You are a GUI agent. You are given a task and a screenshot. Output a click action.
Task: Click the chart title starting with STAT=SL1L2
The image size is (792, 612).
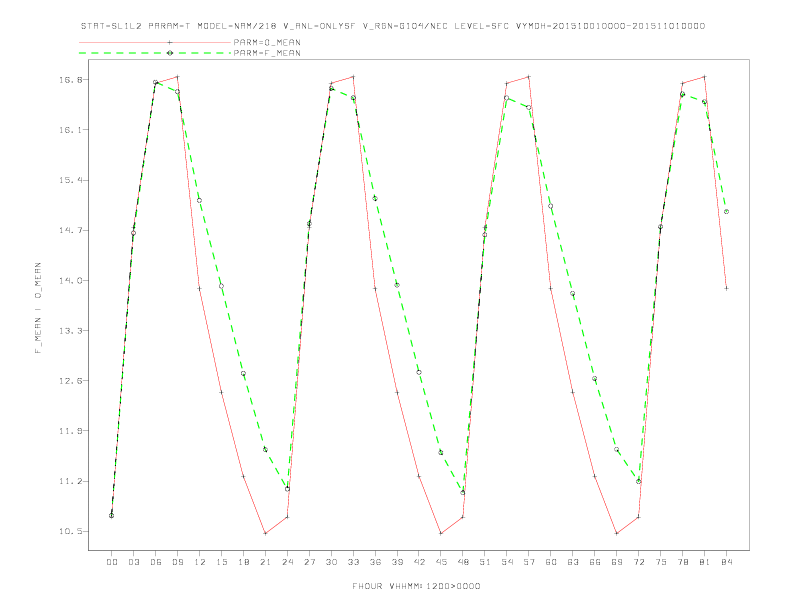pos(393,26)
